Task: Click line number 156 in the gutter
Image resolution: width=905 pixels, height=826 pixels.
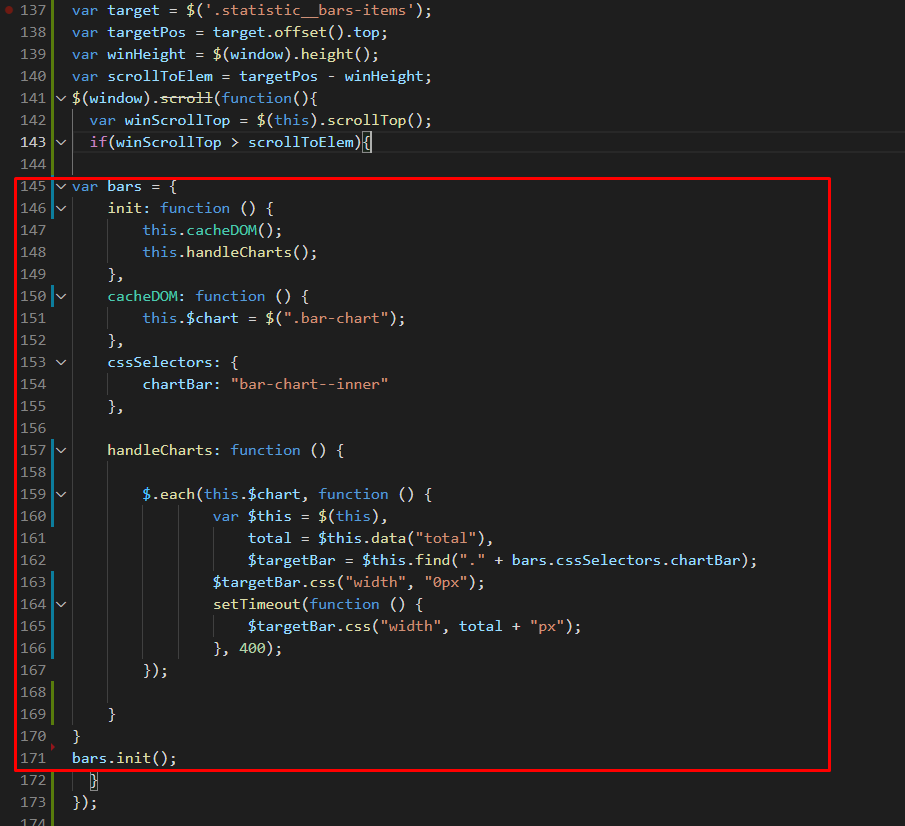Action: pos(33,428)
